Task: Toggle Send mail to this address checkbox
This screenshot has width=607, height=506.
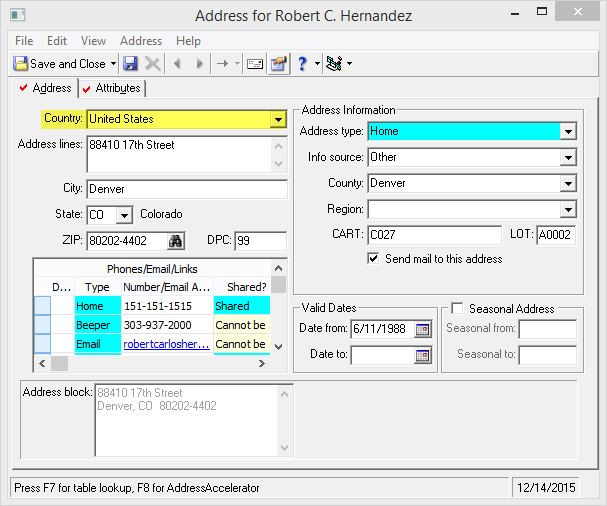Action: [x=373, y=259]
